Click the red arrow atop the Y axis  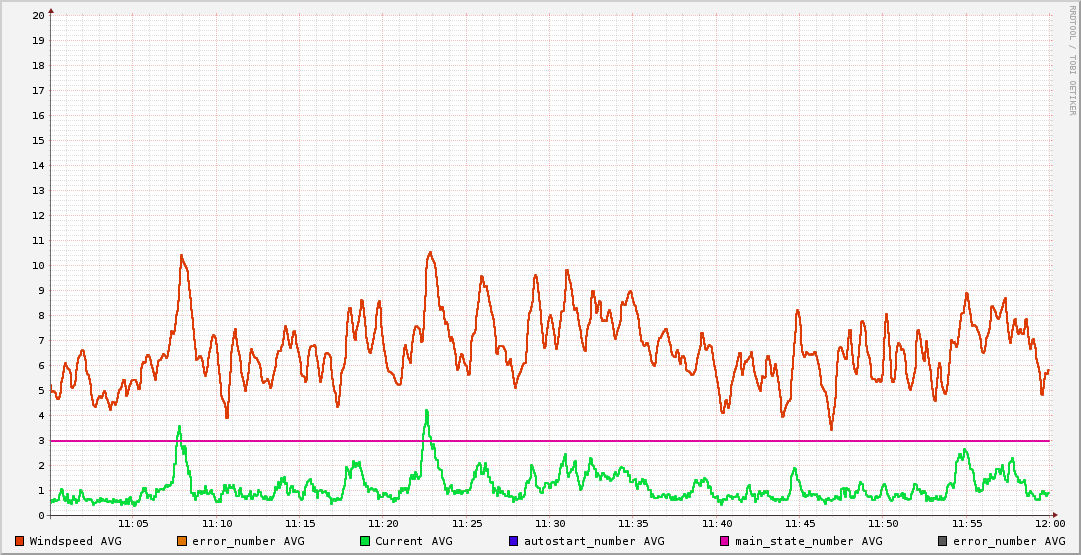coord(51,11)
